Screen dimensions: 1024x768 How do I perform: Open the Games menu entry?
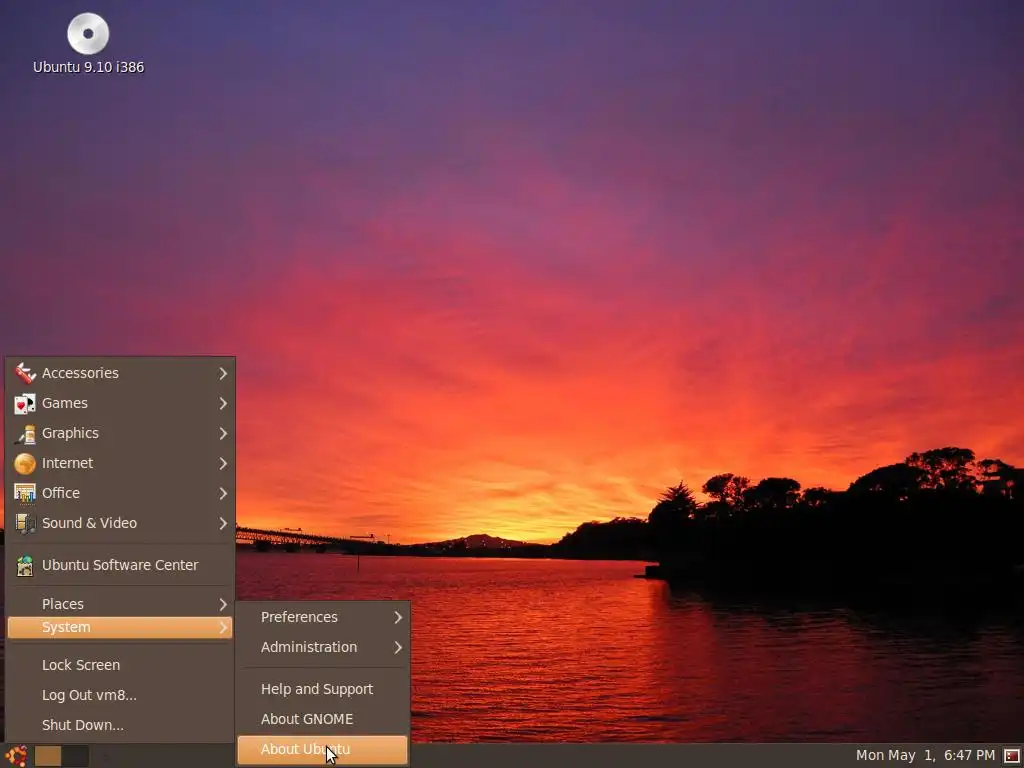pyautogui.click(x=120, y=403)
